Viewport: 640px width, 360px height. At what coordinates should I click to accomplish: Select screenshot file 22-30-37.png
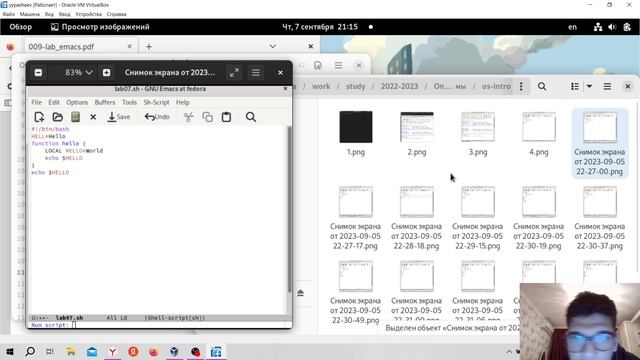[x=600, y=218]
